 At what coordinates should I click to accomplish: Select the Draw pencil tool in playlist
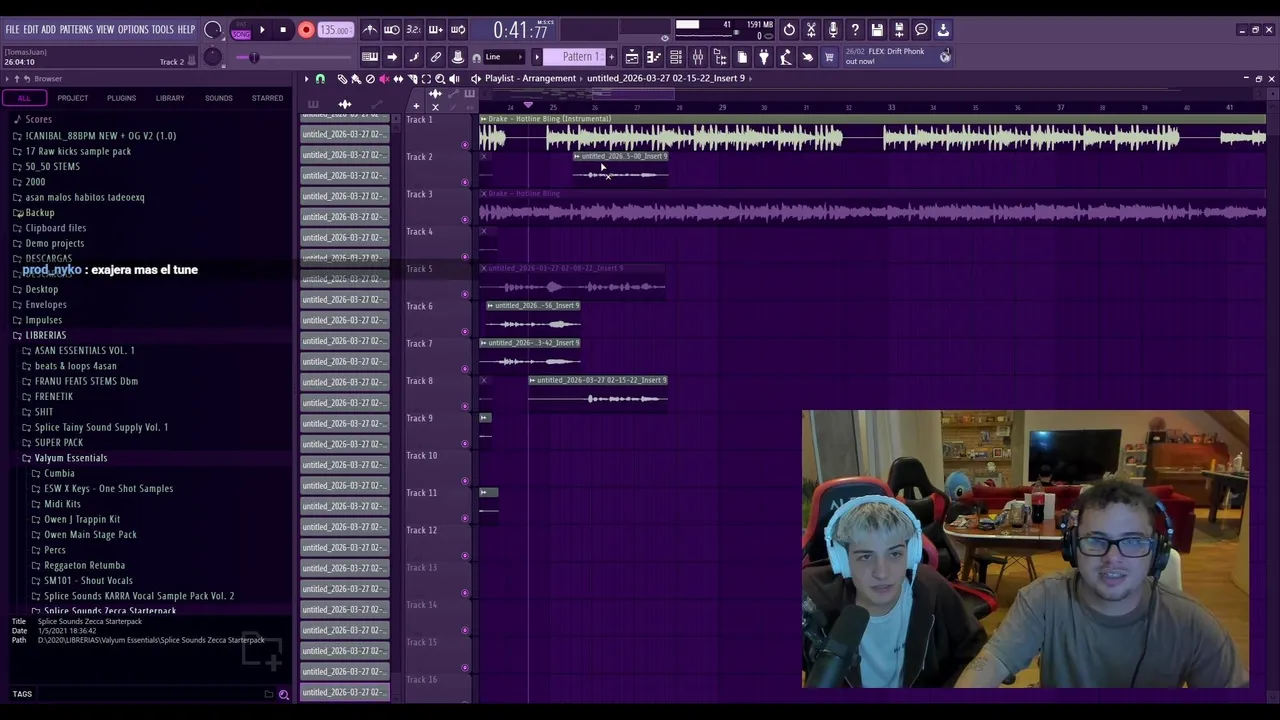pos(342,78)
